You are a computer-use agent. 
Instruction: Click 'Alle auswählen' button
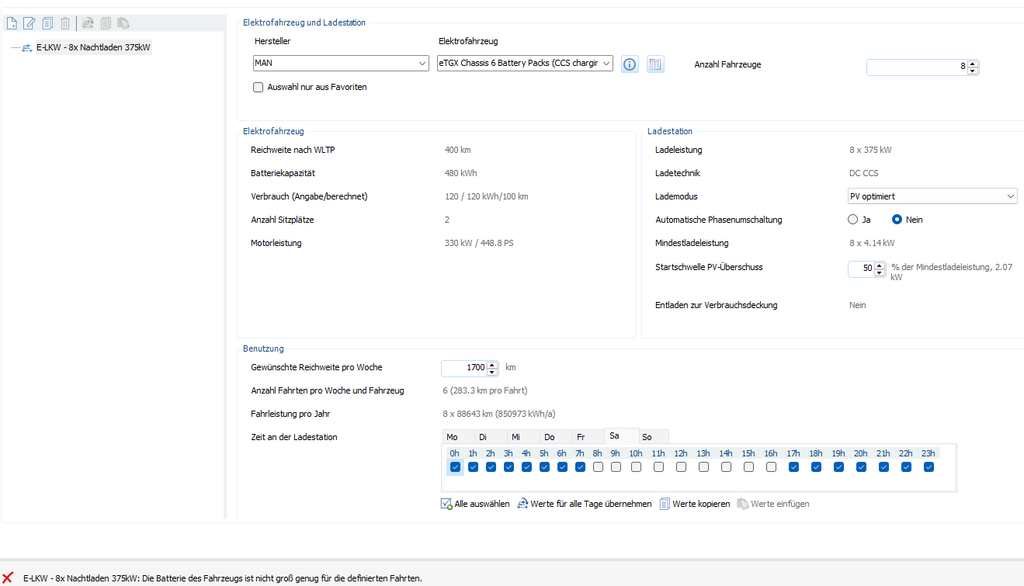click(x=475, y=504)
